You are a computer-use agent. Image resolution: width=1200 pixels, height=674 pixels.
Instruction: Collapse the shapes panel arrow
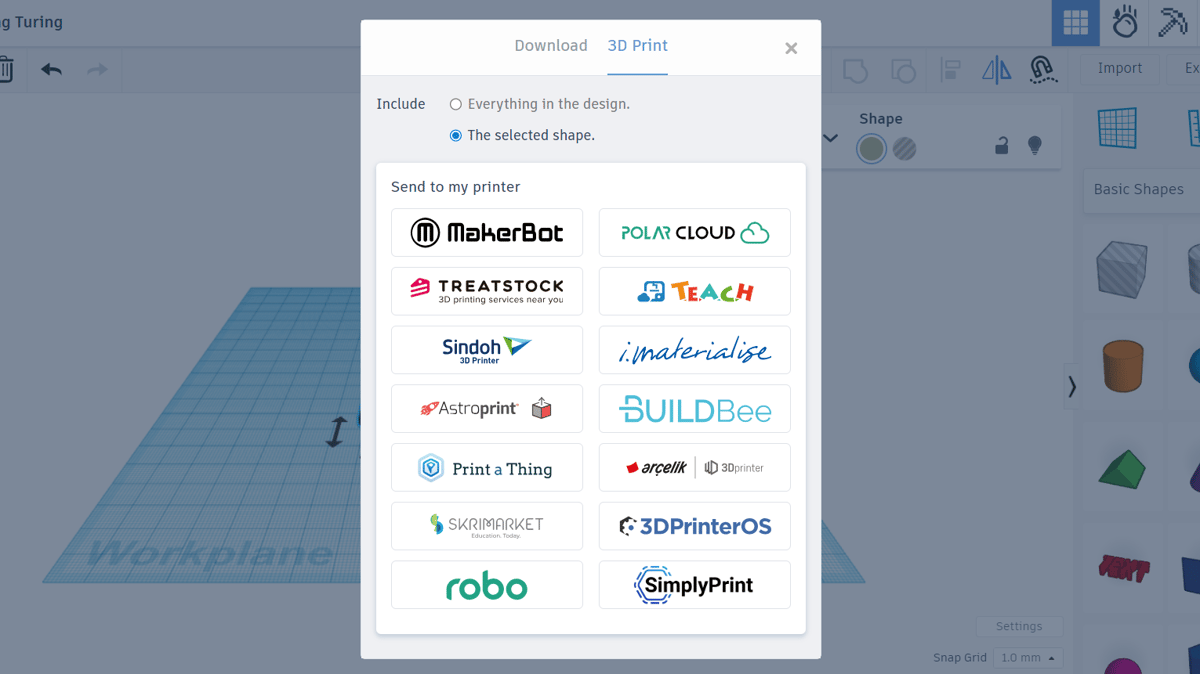(1072, 386)
